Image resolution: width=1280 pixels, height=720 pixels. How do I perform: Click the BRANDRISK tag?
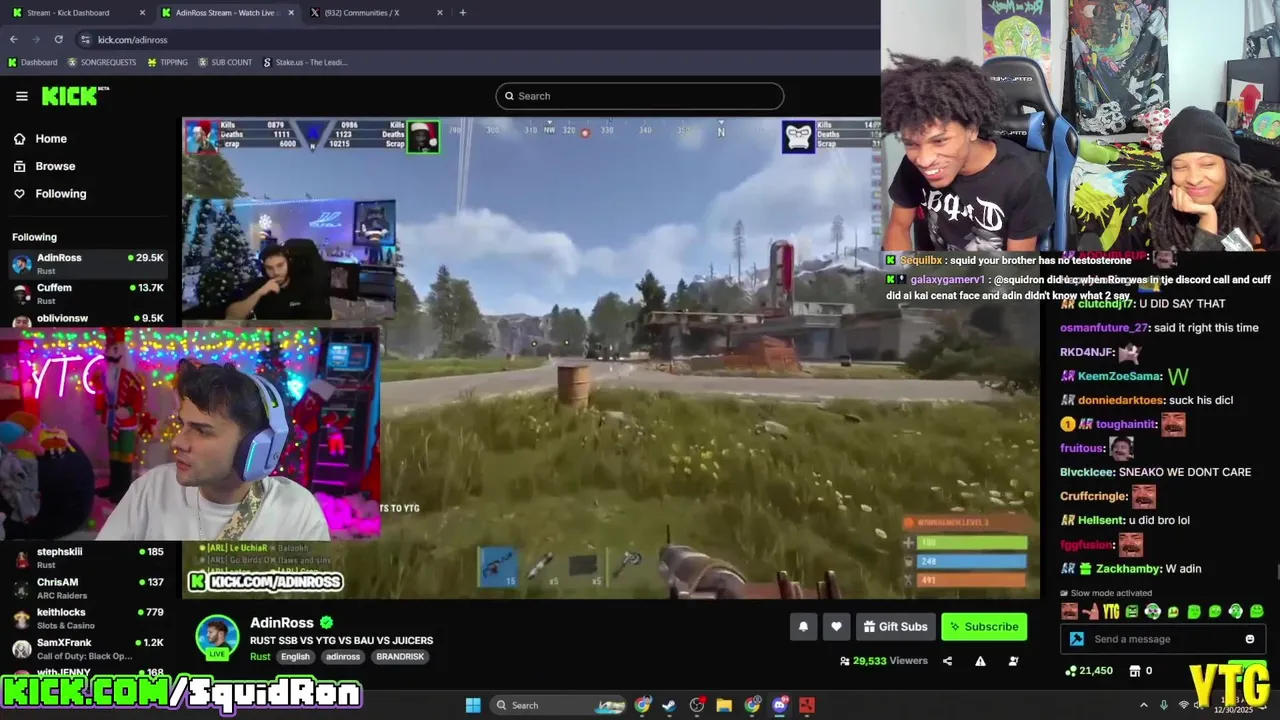pyautogui.click(x=400, y=657)
